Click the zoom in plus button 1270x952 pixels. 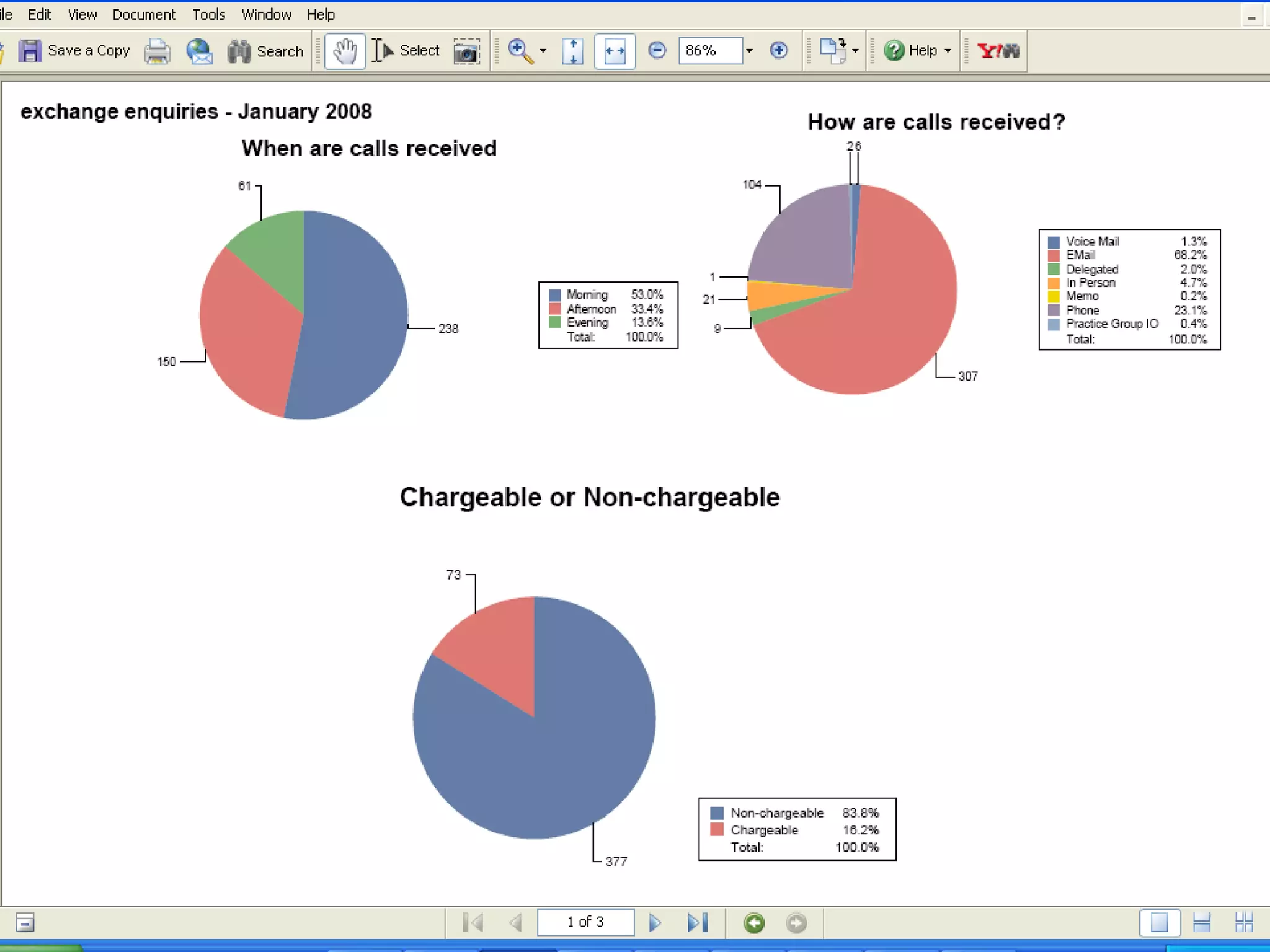[x=778, y=50]
